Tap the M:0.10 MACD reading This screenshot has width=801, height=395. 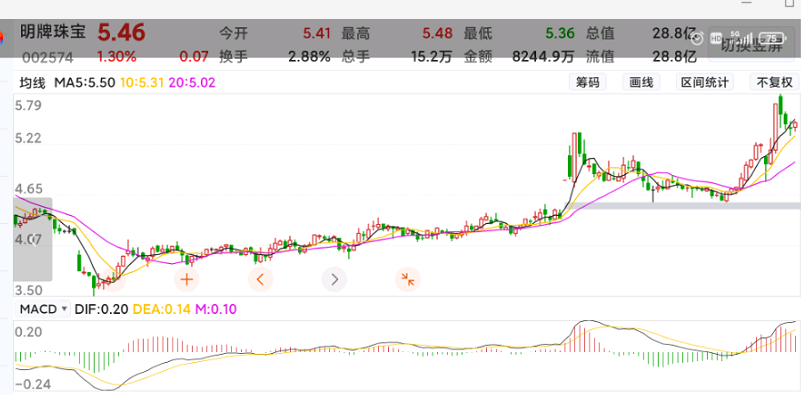click(x=216, y=309)
